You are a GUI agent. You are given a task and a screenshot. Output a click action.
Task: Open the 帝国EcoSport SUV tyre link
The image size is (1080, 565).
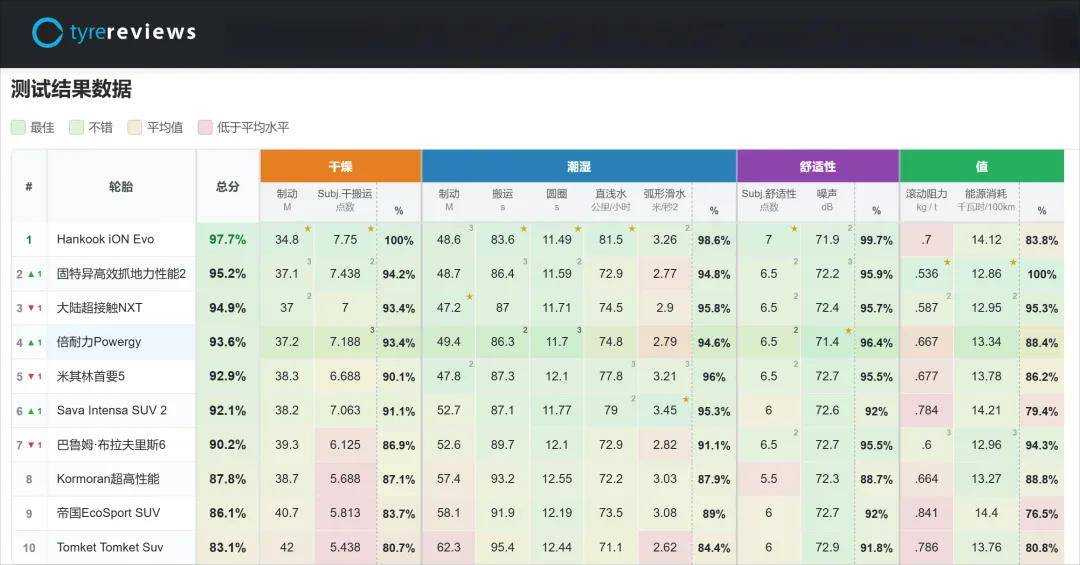pos(108,513)
